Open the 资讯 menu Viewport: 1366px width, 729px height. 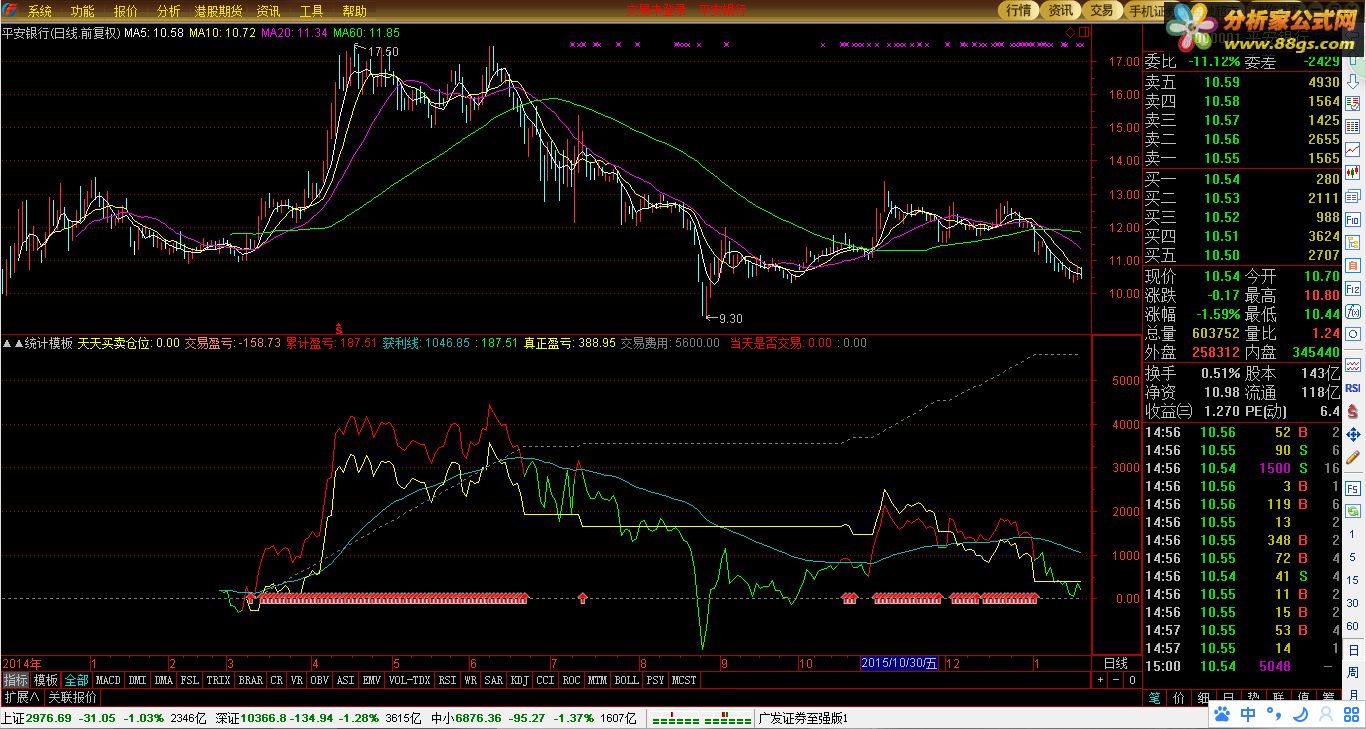(x=268, y=11)
